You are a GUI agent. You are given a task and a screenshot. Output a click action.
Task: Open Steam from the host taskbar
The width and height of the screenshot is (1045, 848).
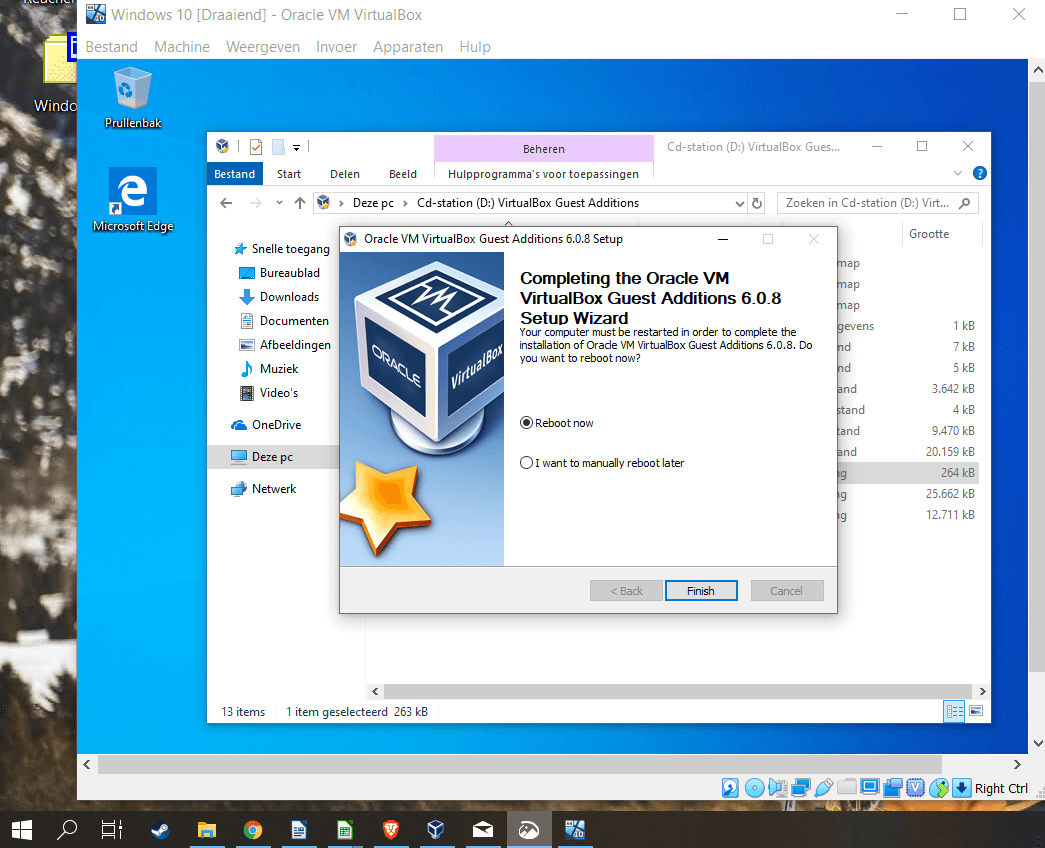pyautogui.click(x=160, y=829)
